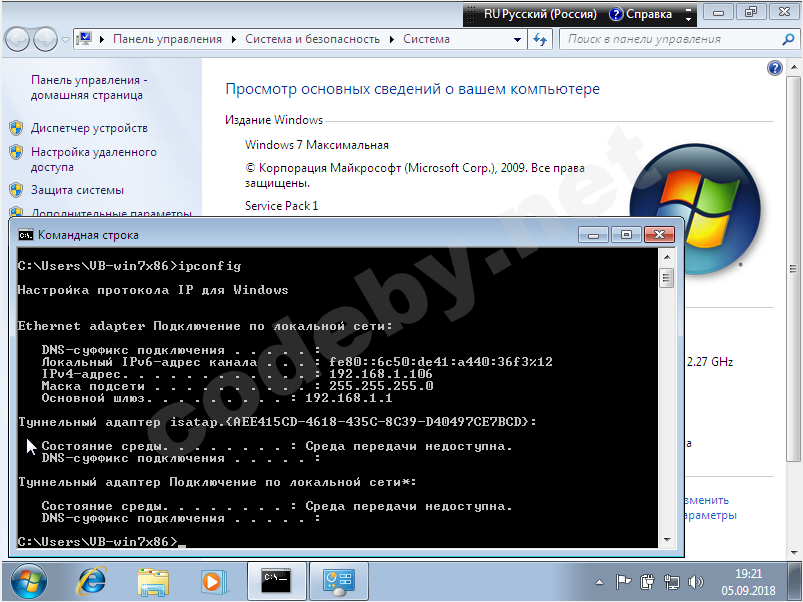
Task: Open 'Панель управления - домашняя страница' link
Action: (89, 88)
